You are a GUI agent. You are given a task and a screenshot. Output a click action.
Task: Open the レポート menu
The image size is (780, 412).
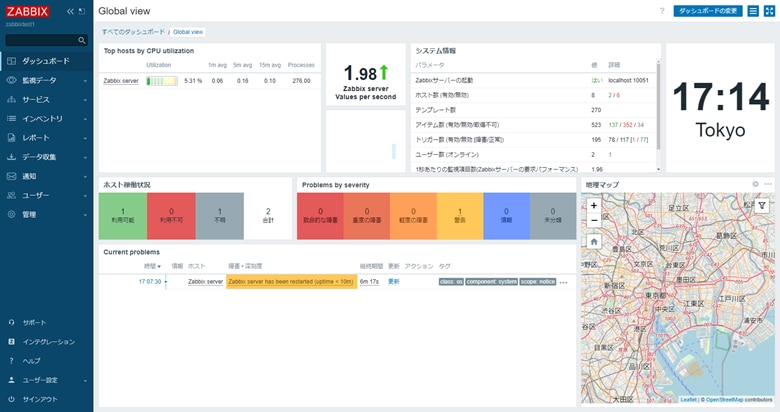[46, 138]
